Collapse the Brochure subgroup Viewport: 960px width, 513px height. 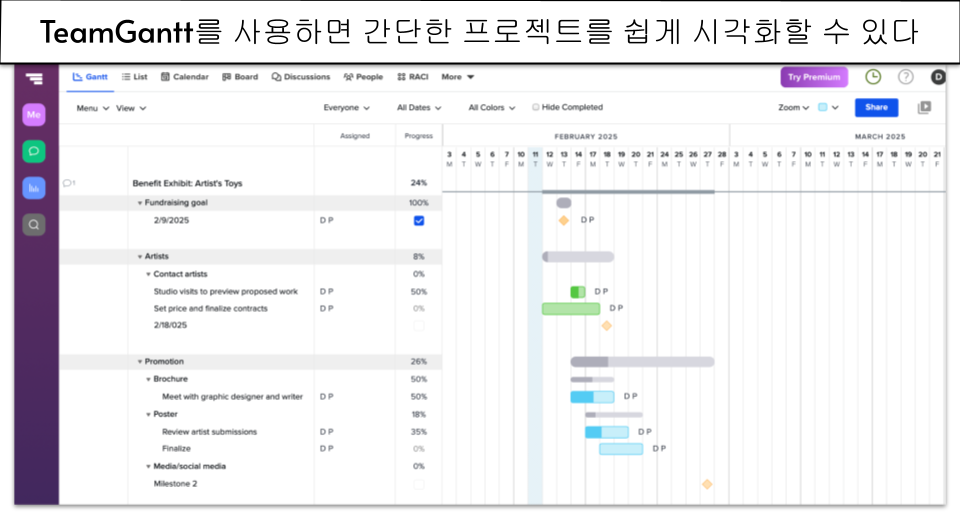(x=148, y=380)
